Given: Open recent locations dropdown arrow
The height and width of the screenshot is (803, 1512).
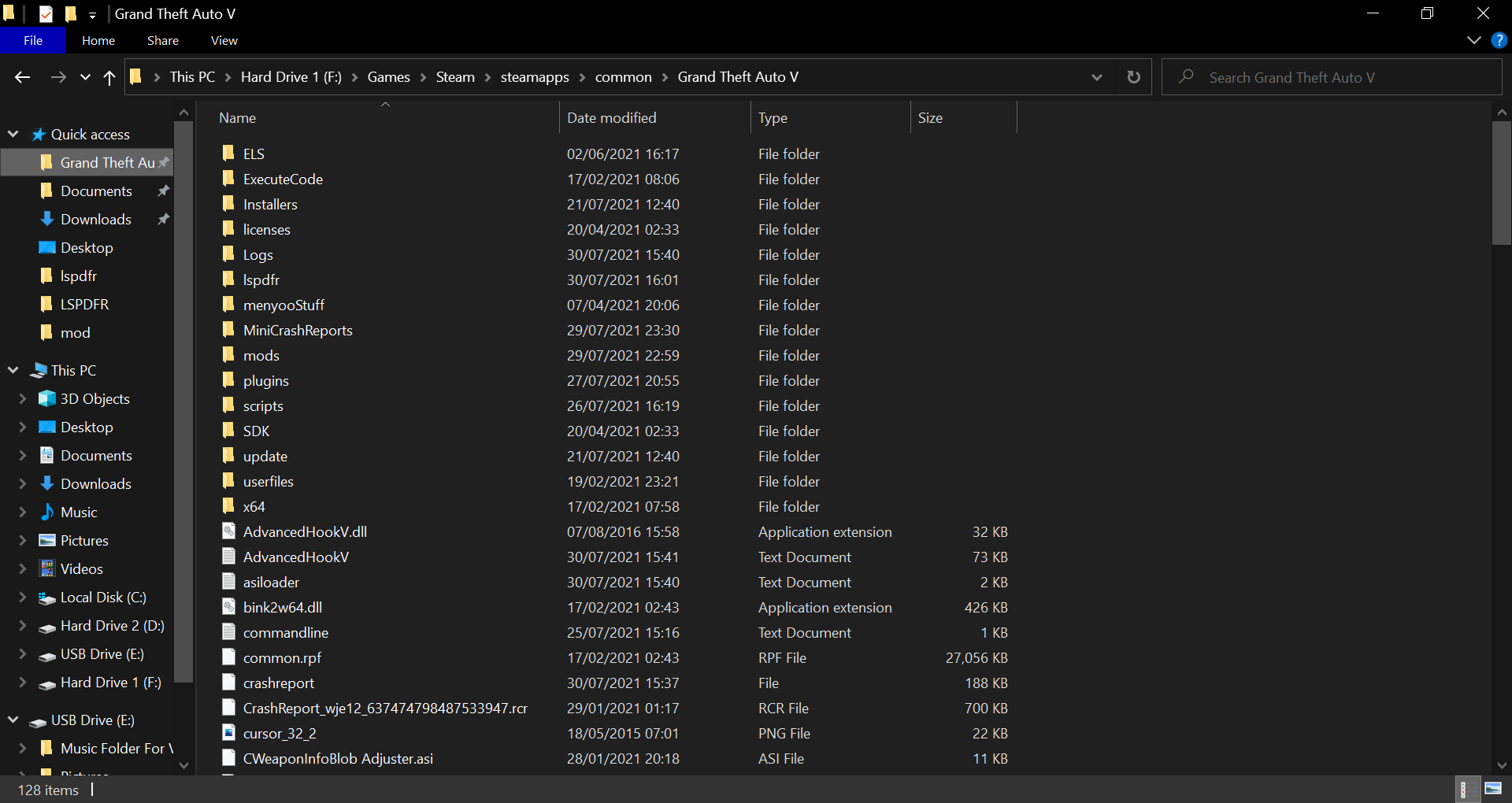Looking at the screenshot, I should pyautogui.click(x=85, y=77).
